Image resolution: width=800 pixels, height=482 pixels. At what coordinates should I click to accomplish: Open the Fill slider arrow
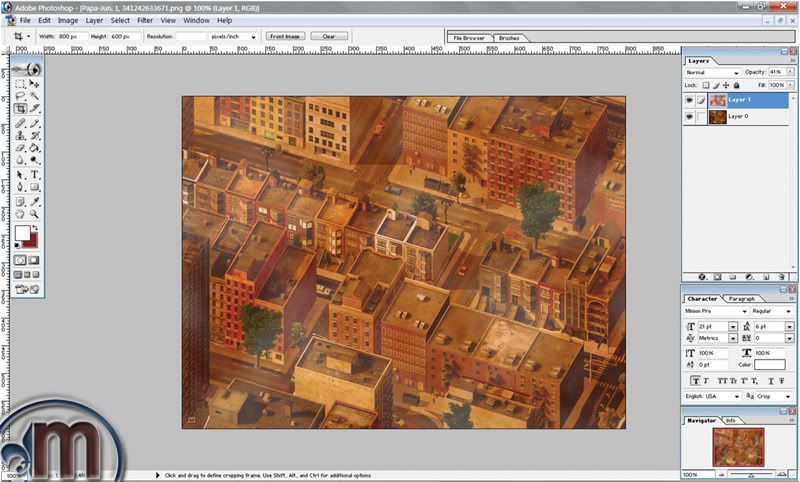coord(790,85)
